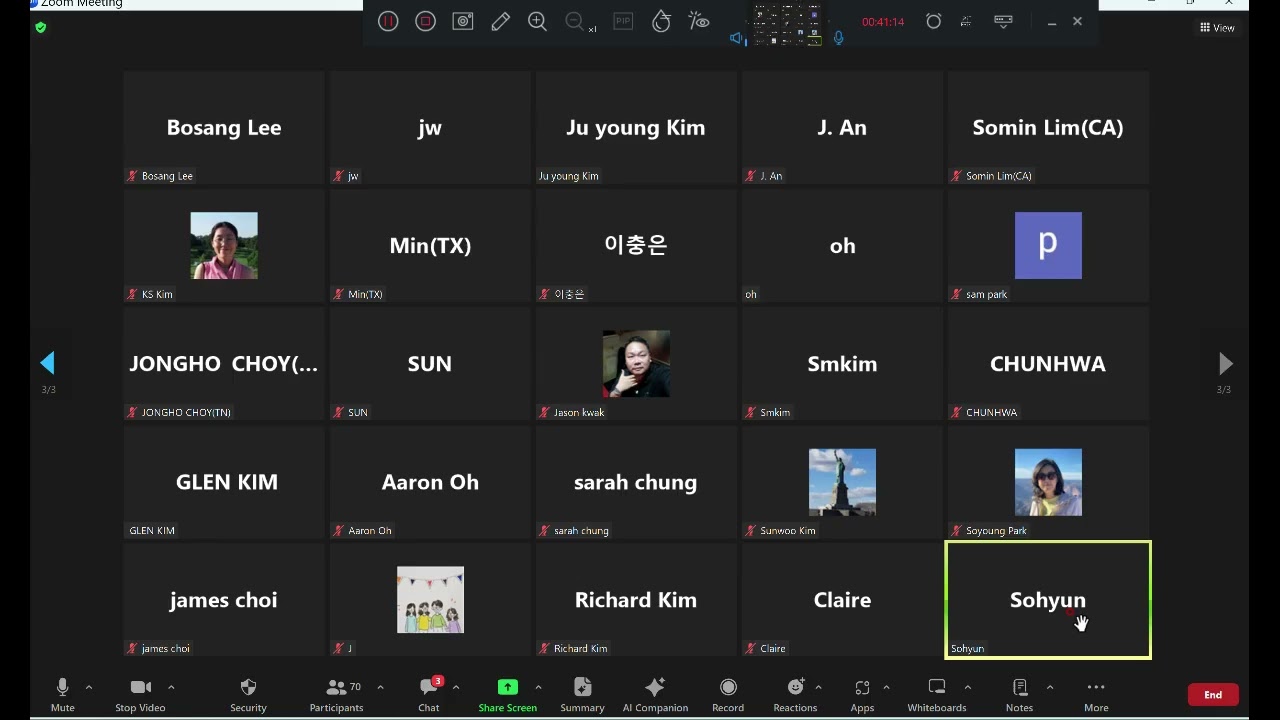The image size is (1280, 720).
Task: Click the recorder keyboard dropdown icon
Action: coord(1003,21)
